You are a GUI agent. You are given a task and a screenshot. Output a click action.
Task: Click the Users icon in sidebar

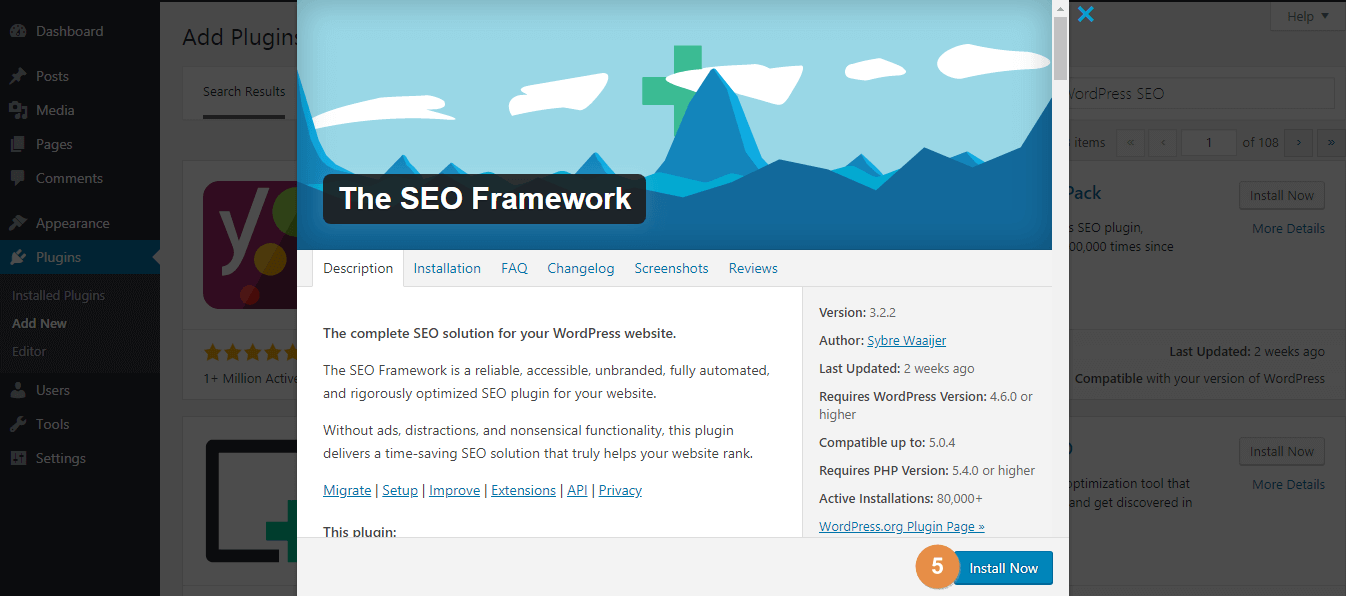coord(18,390)
